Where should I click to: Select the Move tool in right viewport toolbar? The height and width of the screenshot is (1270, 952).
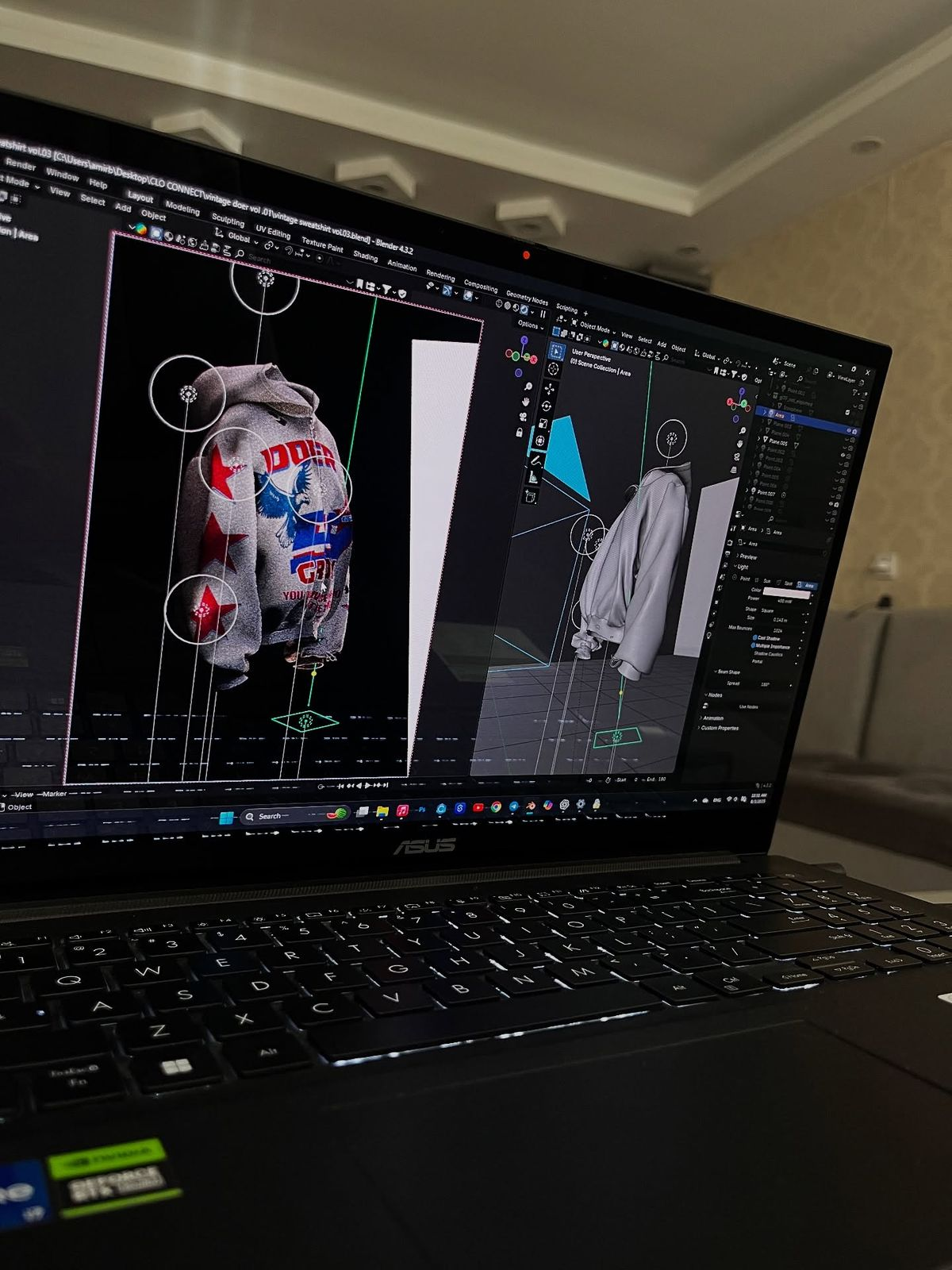pyautogui.click(x=549, y=389)
